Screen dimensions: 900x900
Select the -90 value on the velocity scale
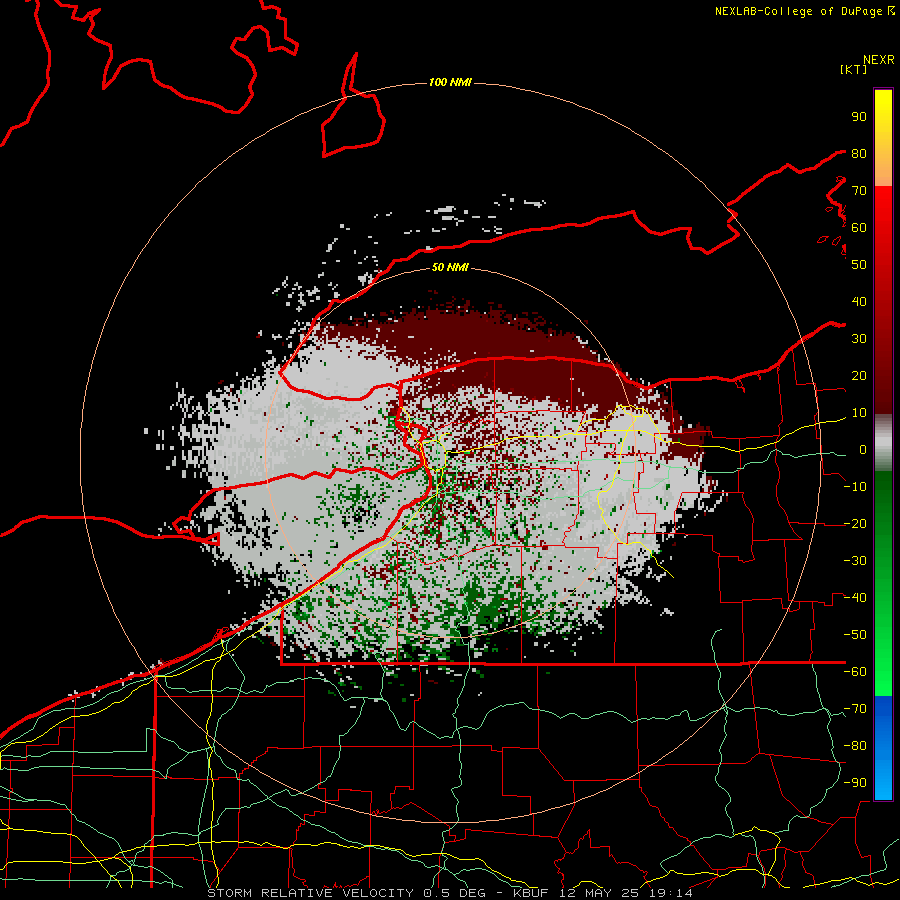point(855,782)
